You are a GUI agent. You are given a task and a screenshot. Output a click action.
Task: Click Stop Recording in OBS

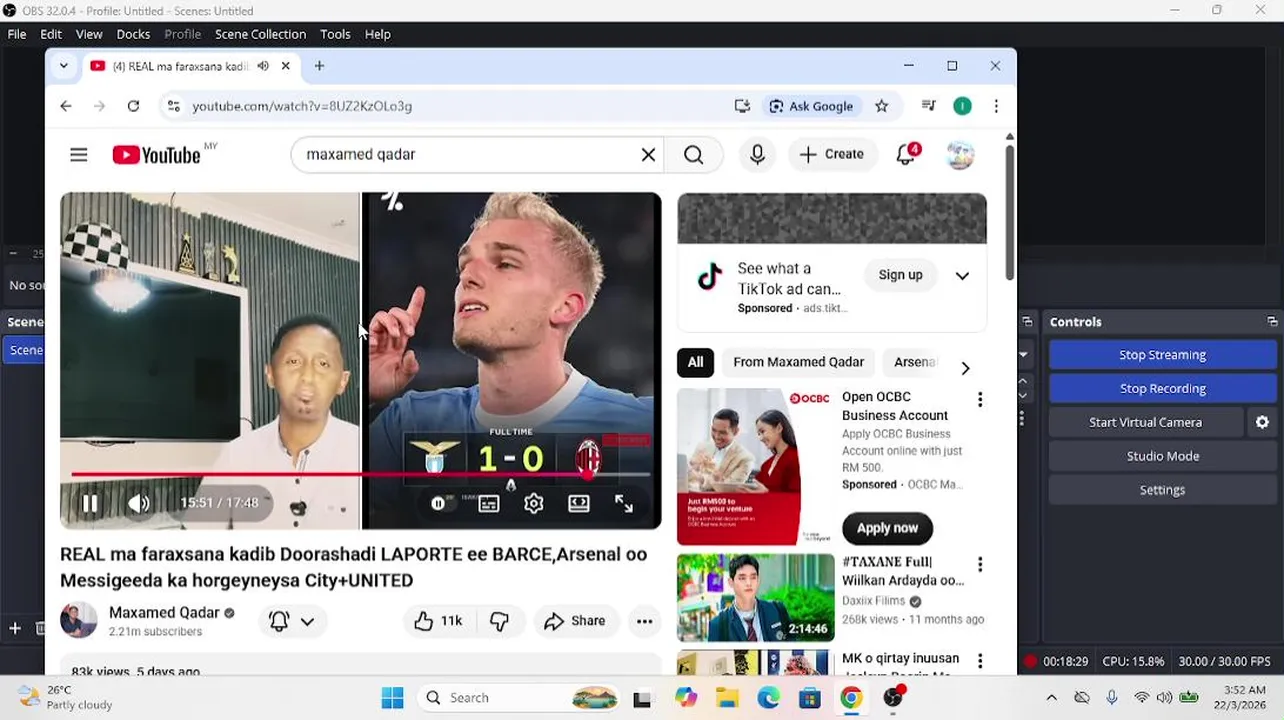1162,389
